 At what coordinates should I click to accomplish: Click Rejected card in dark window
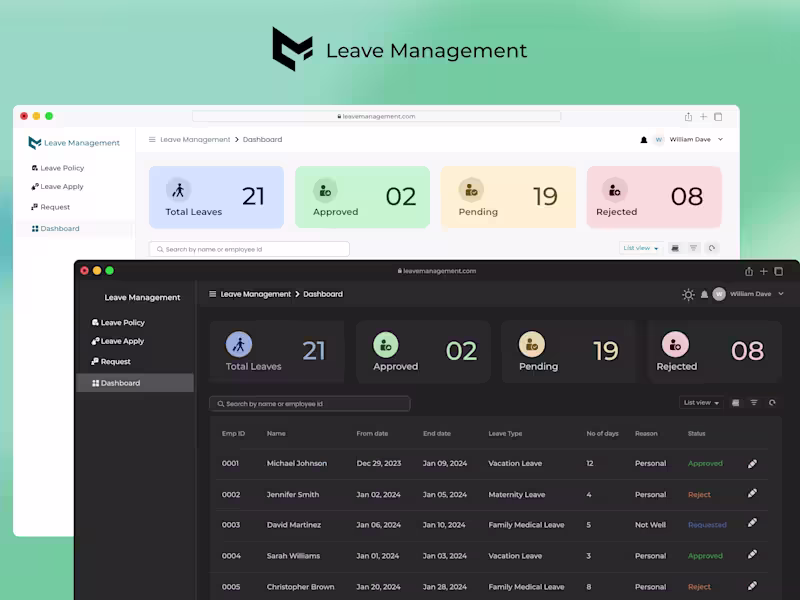click(x=714, y=352)
